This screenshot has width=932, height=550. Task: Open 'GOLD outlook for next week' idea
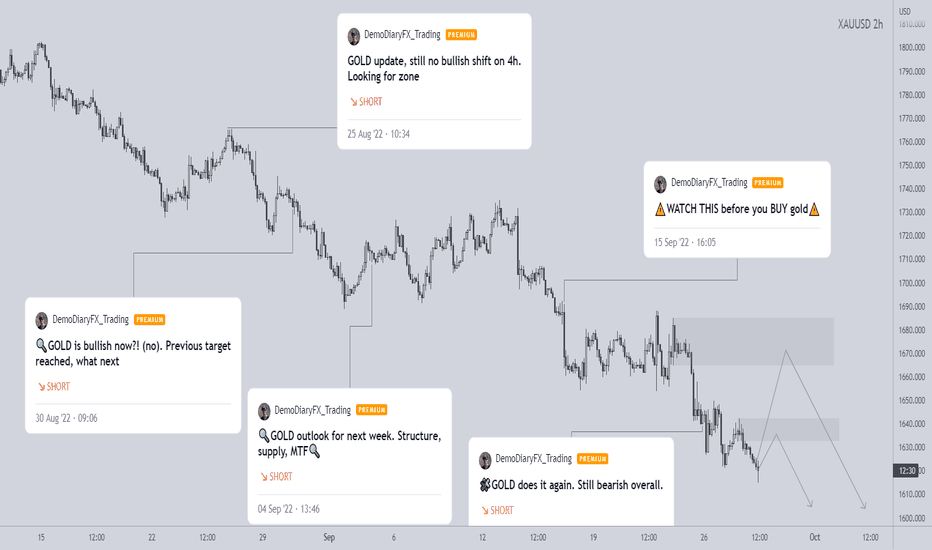coord(350,444)
